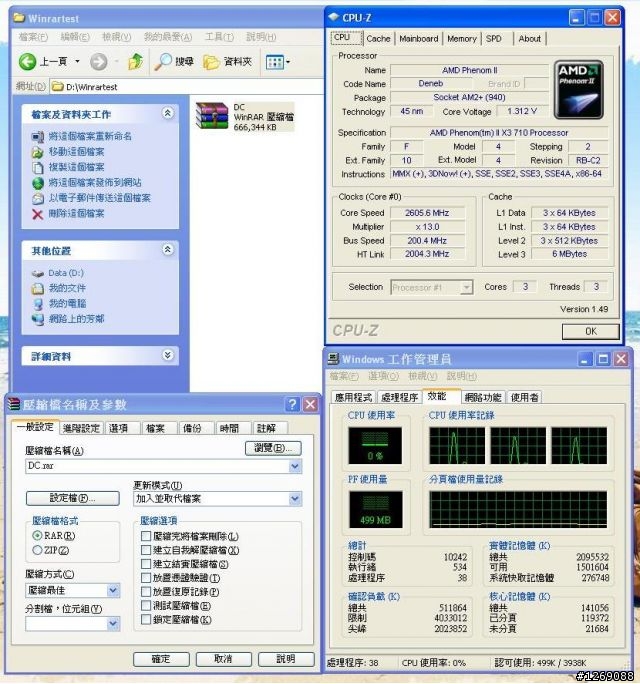
Task: Select RAR archive format radio button
Action: pos(38,536)
